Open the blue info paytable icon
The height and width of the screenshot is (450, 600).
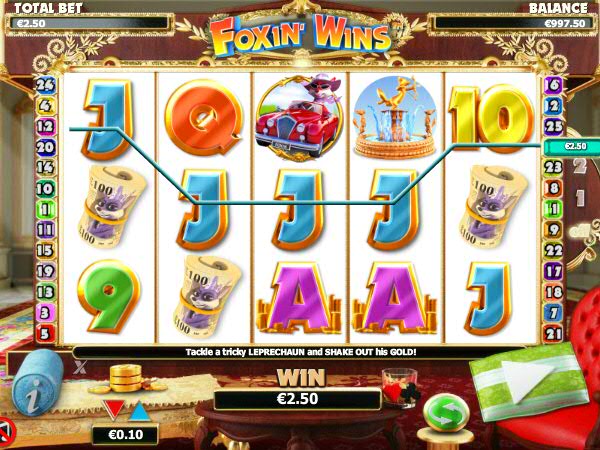pyautogui.click(x=37, y=382)
